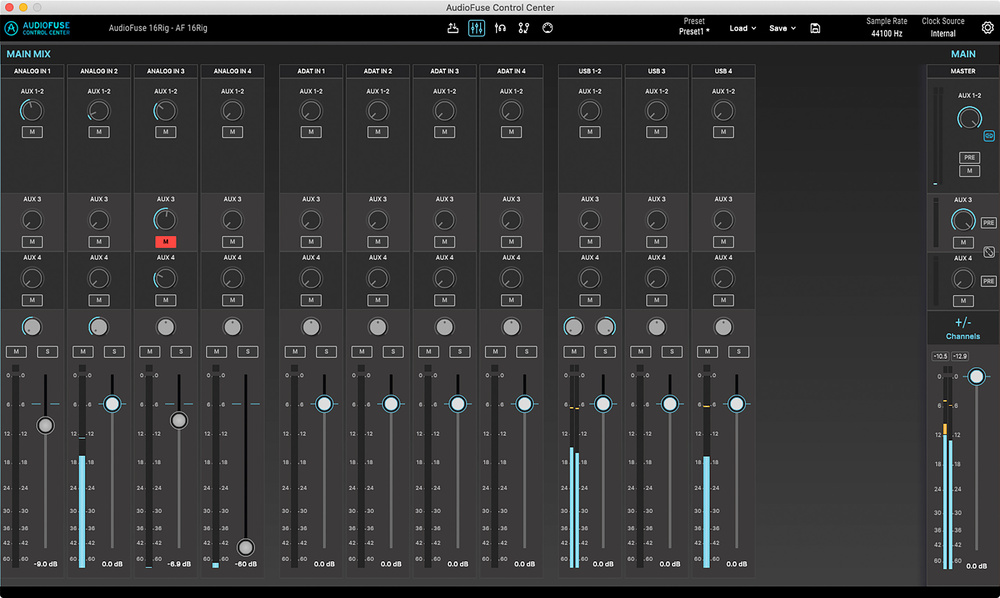Open settings with the gear icon

coord(987,28)
